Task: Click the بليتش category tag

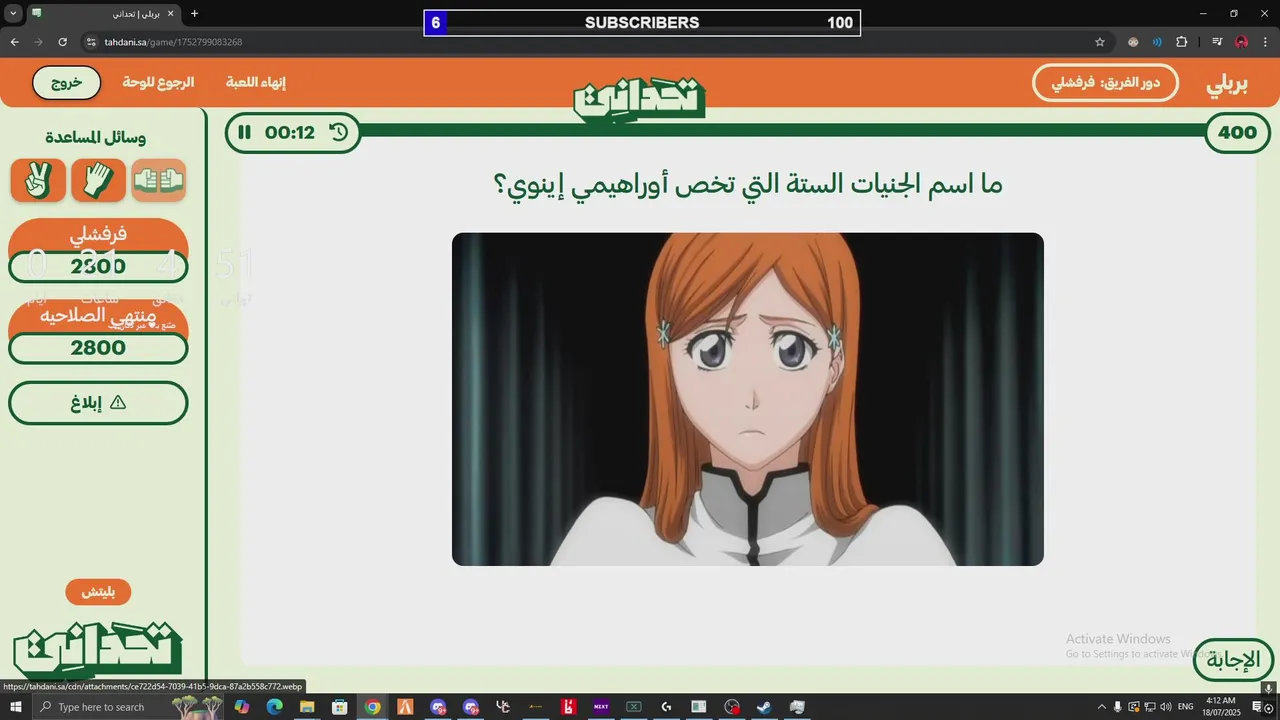Action: [x=98, y=592]
